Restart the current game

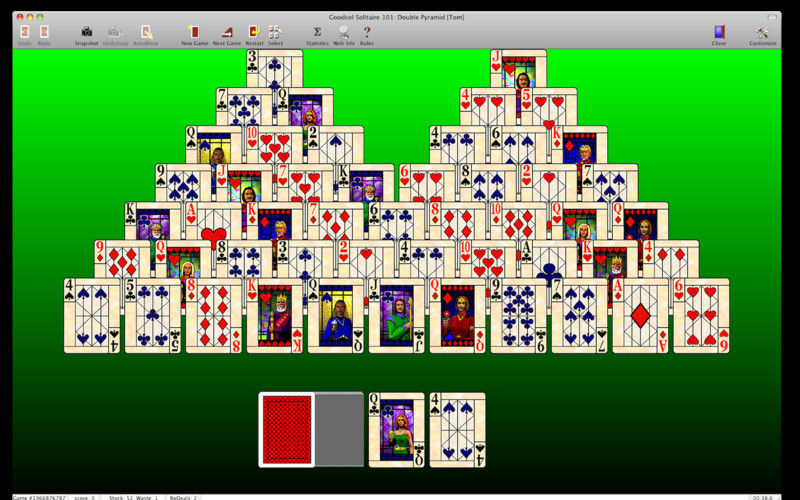tap(254, 32)
